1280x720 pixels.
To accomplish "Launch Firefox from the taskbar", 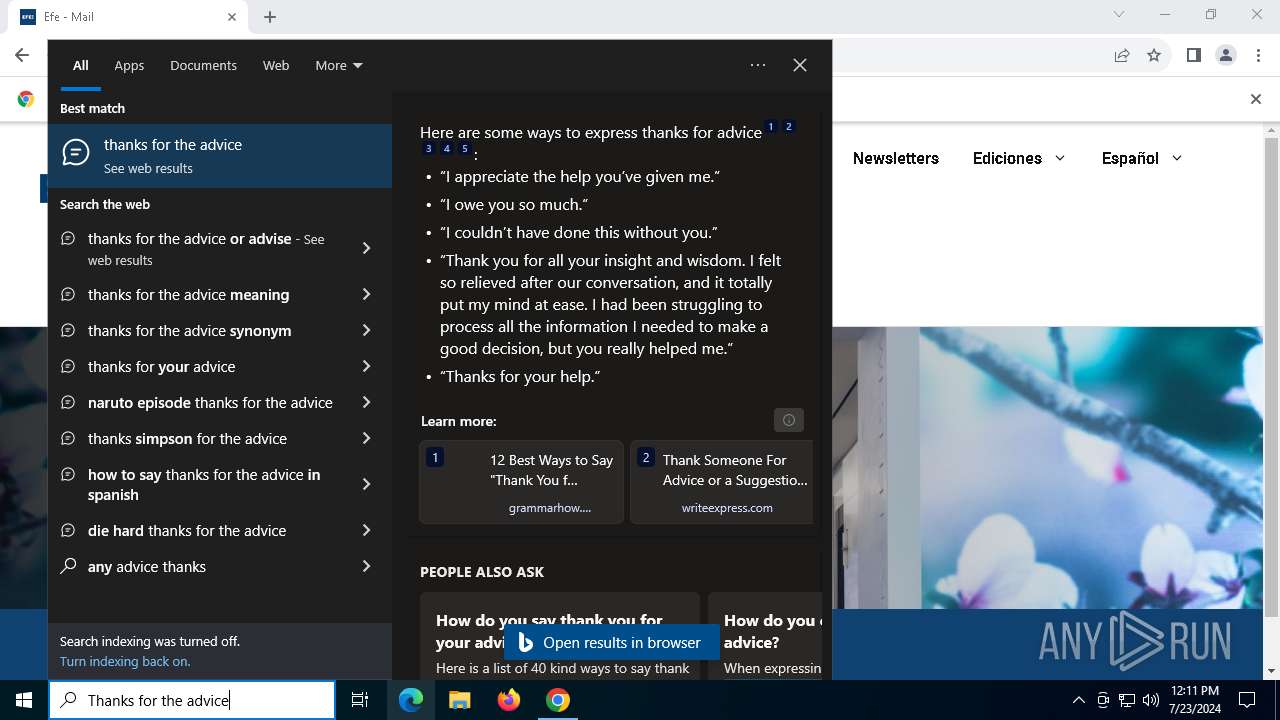I will (x=509, y=700).
